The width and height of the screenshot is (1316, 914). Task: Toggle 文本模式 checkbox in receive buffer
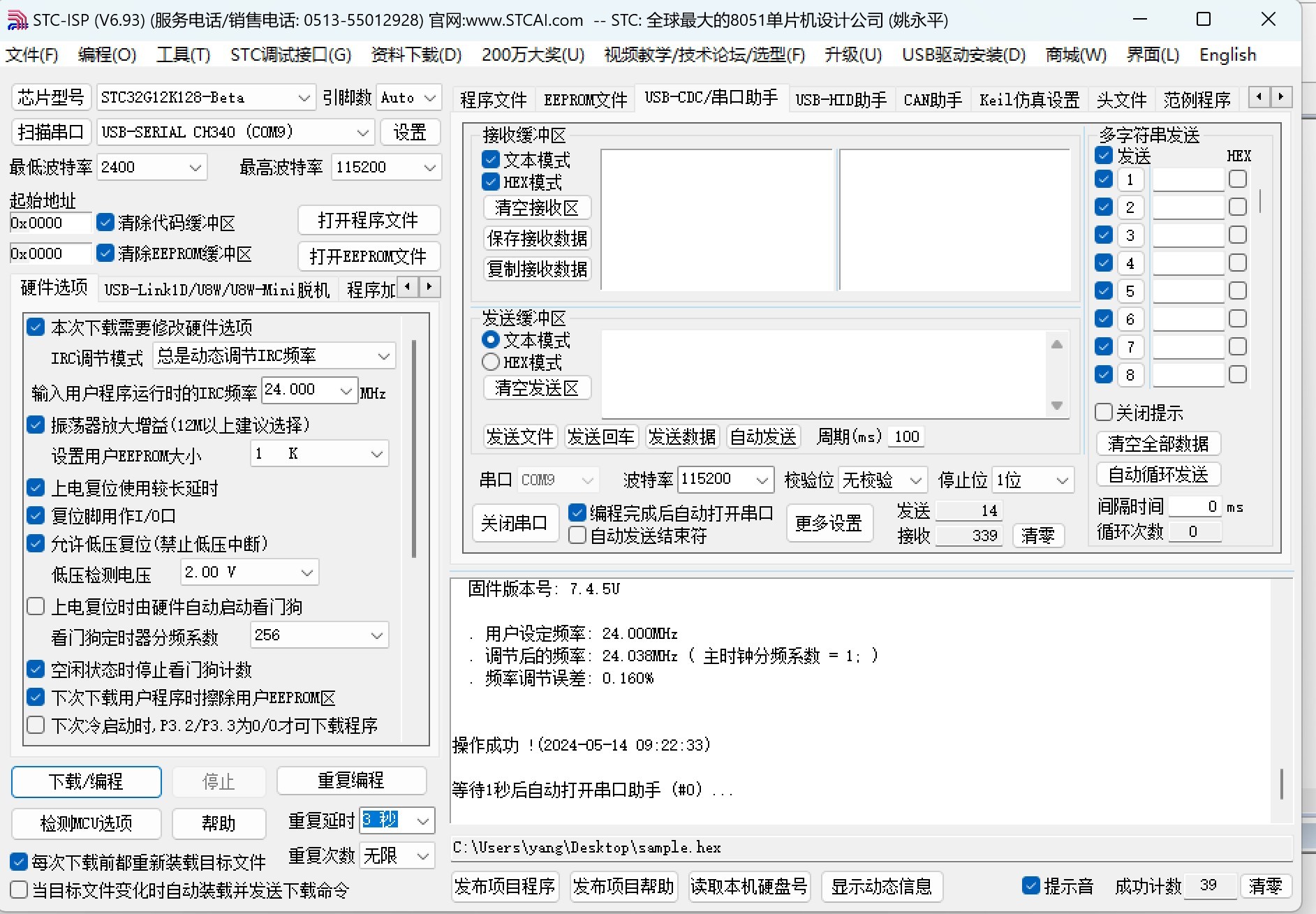(491, 160)
